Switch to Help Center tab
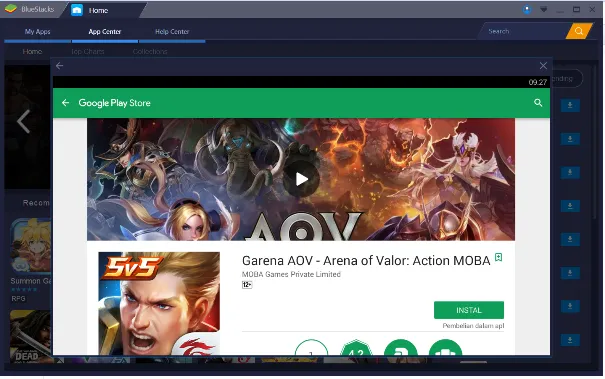This screenshot has height=379, width=605. 172,32
